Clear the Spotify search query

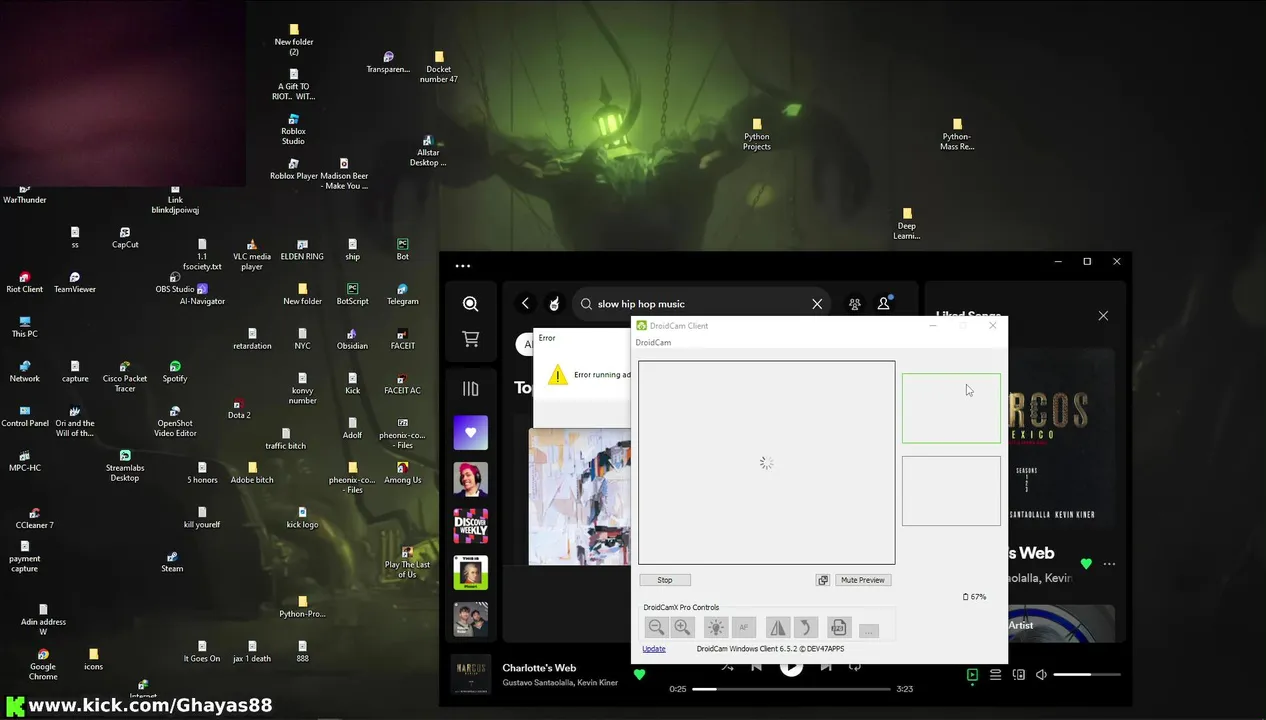point(817,304)
